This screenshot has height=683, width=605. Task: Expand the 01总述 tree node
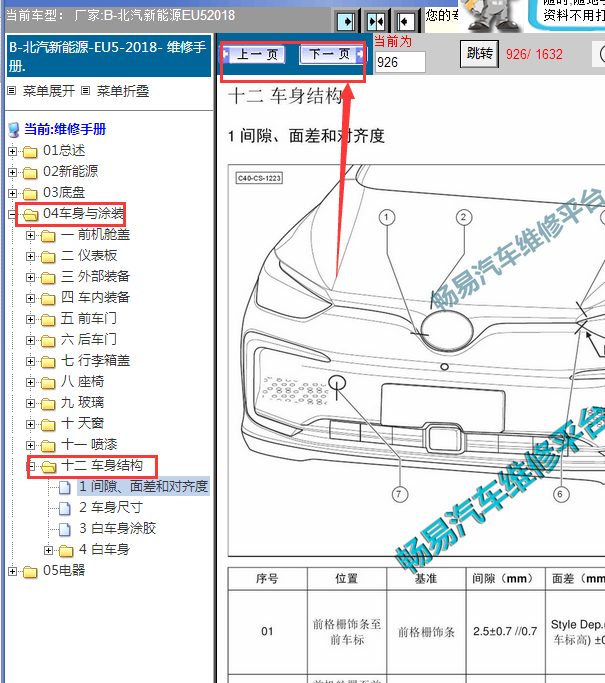point(13,152)
